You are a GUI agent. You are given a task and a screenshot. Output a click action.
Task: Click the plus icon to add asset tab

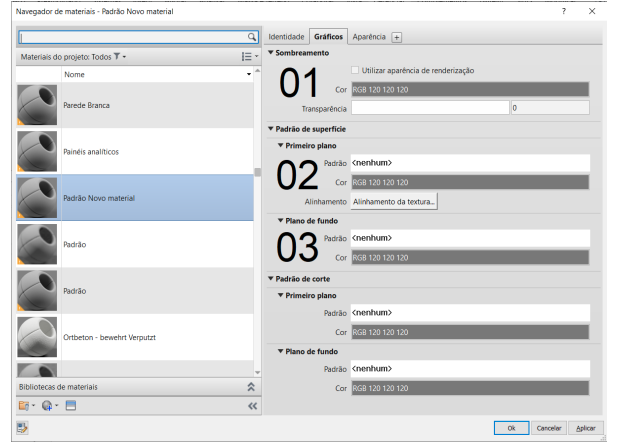[x=396, y=37]
